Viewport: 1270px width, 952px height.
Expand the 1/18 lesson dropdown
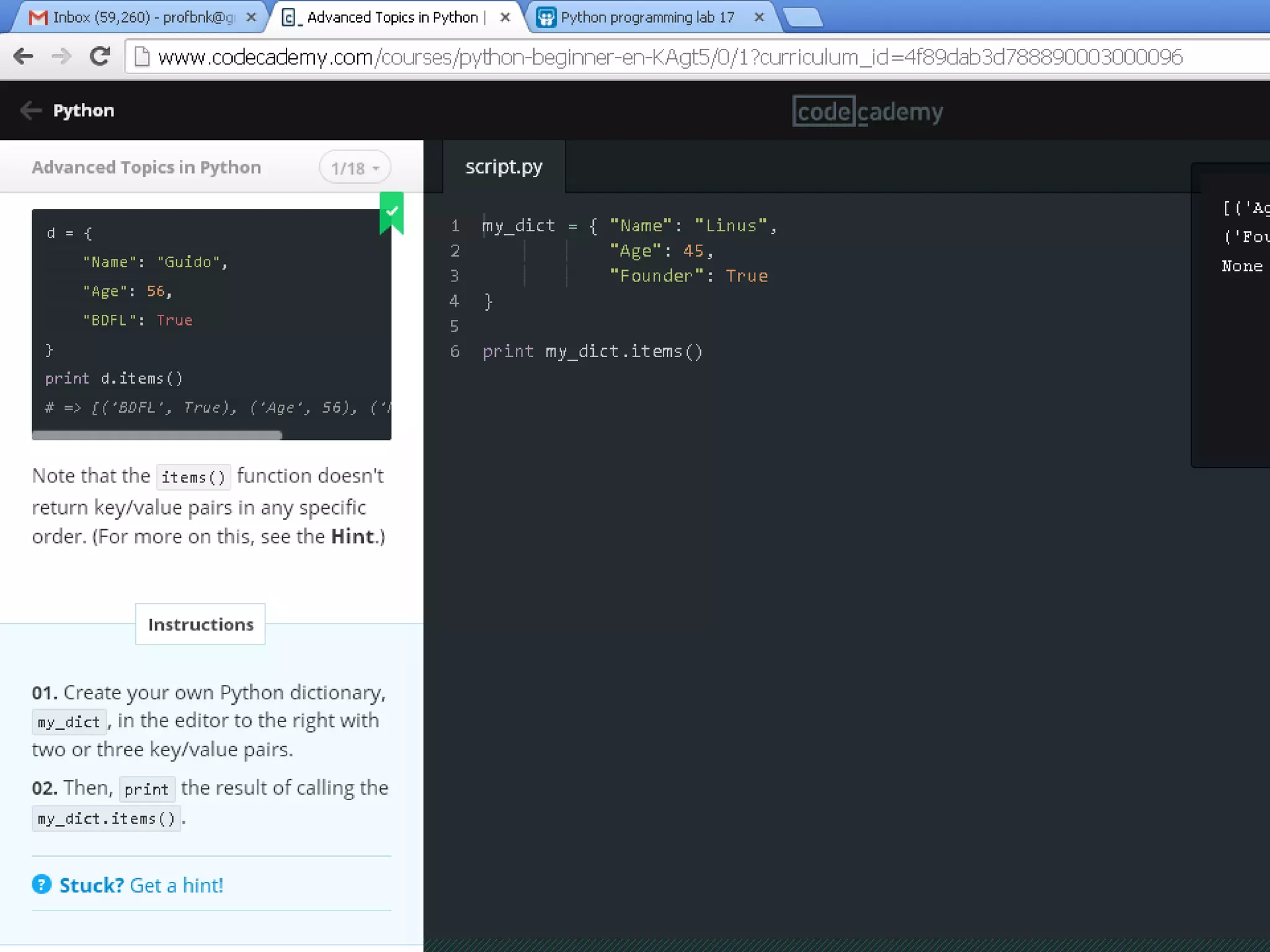(355, 168)
